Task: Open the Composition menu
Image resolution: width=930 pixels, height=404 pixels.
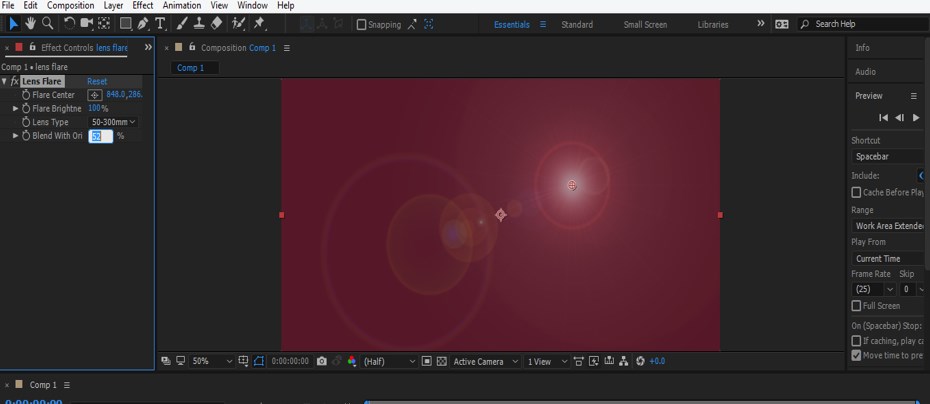Action: [x=71, y=5]
